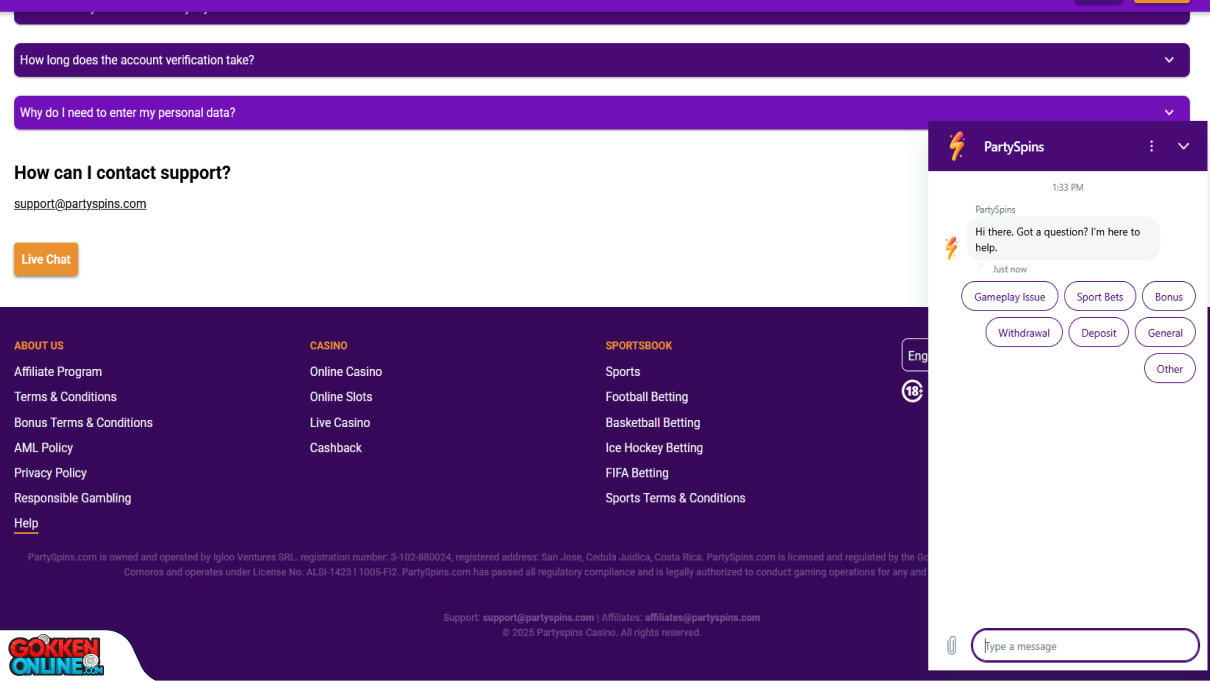Click footer support email at bottom

click(538, 618)
